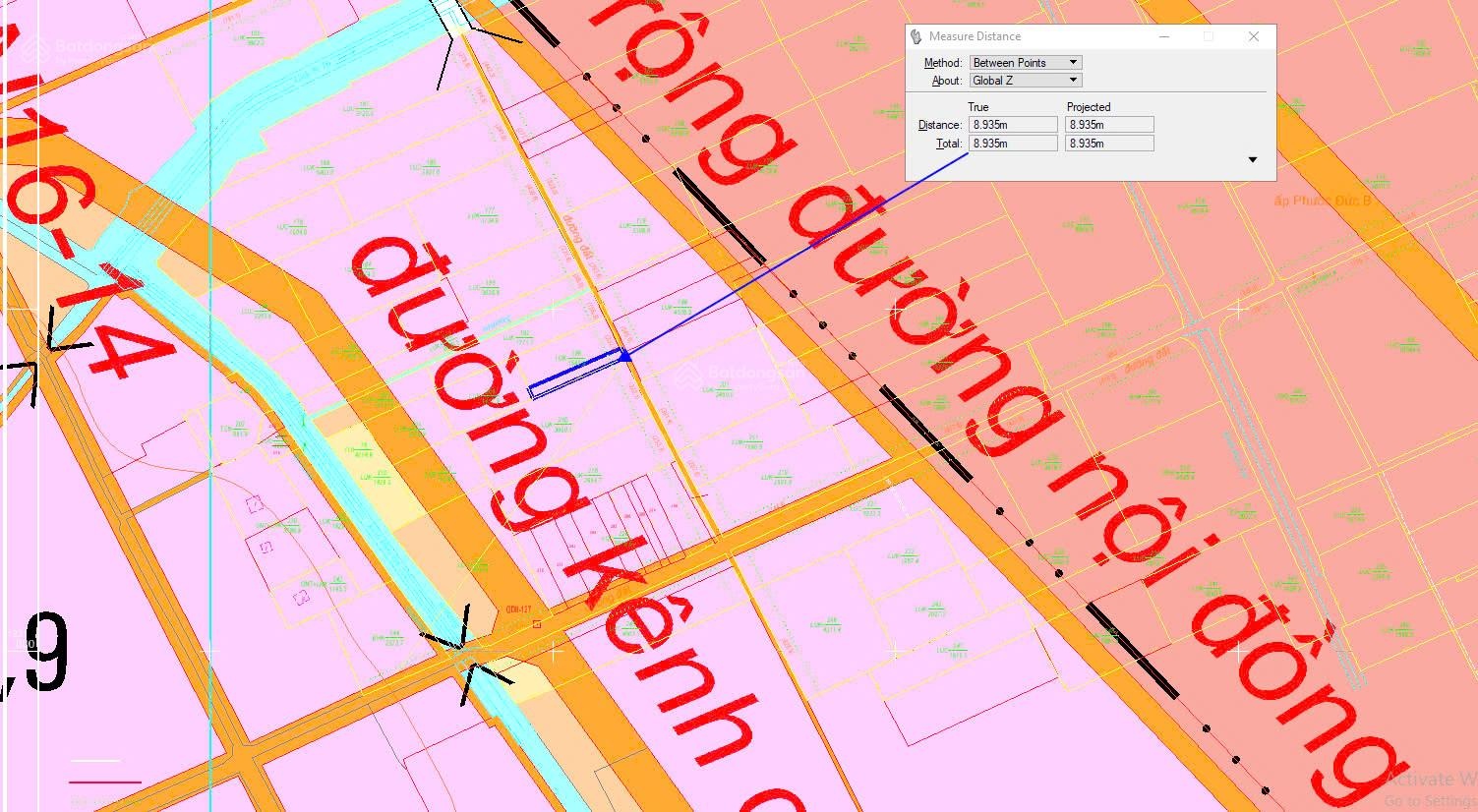Select the True Total value field
Viewport: 1478px width, 812px height.
point(1013,144)
